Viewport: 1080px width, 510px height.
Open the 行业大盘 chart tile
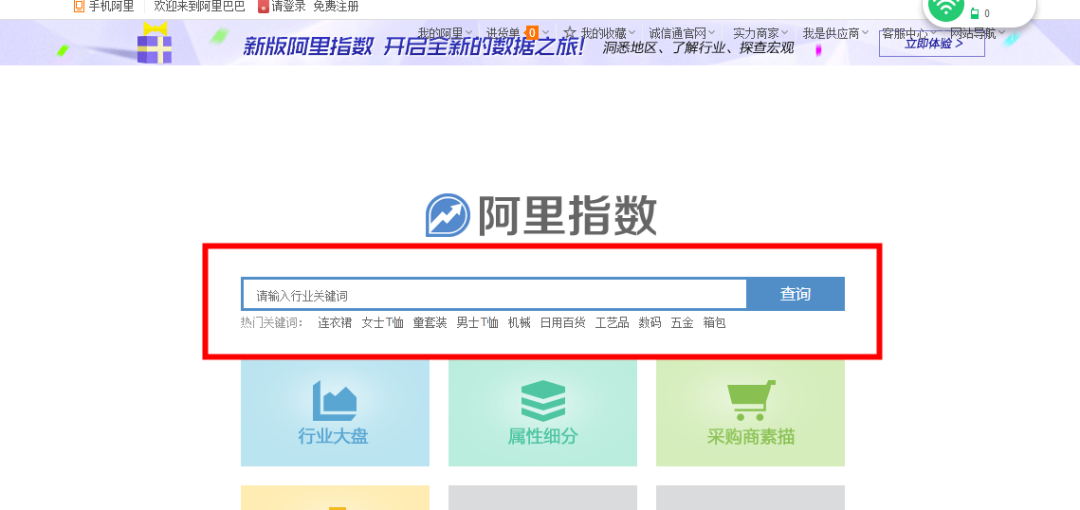335,412
